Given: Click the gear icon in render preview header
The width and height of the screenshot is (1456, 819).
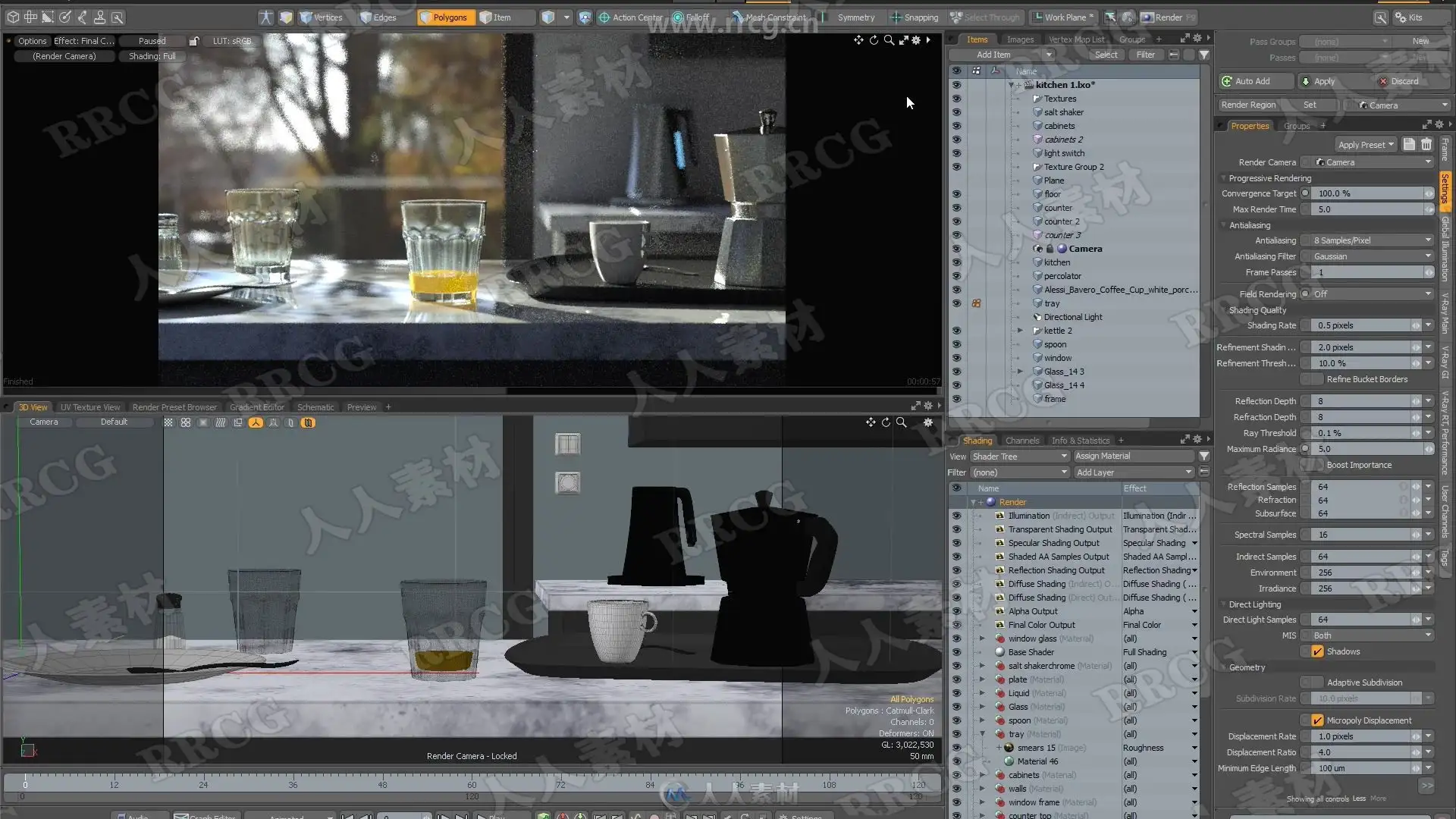Looking at the screenshot, I should click(916, 40).
